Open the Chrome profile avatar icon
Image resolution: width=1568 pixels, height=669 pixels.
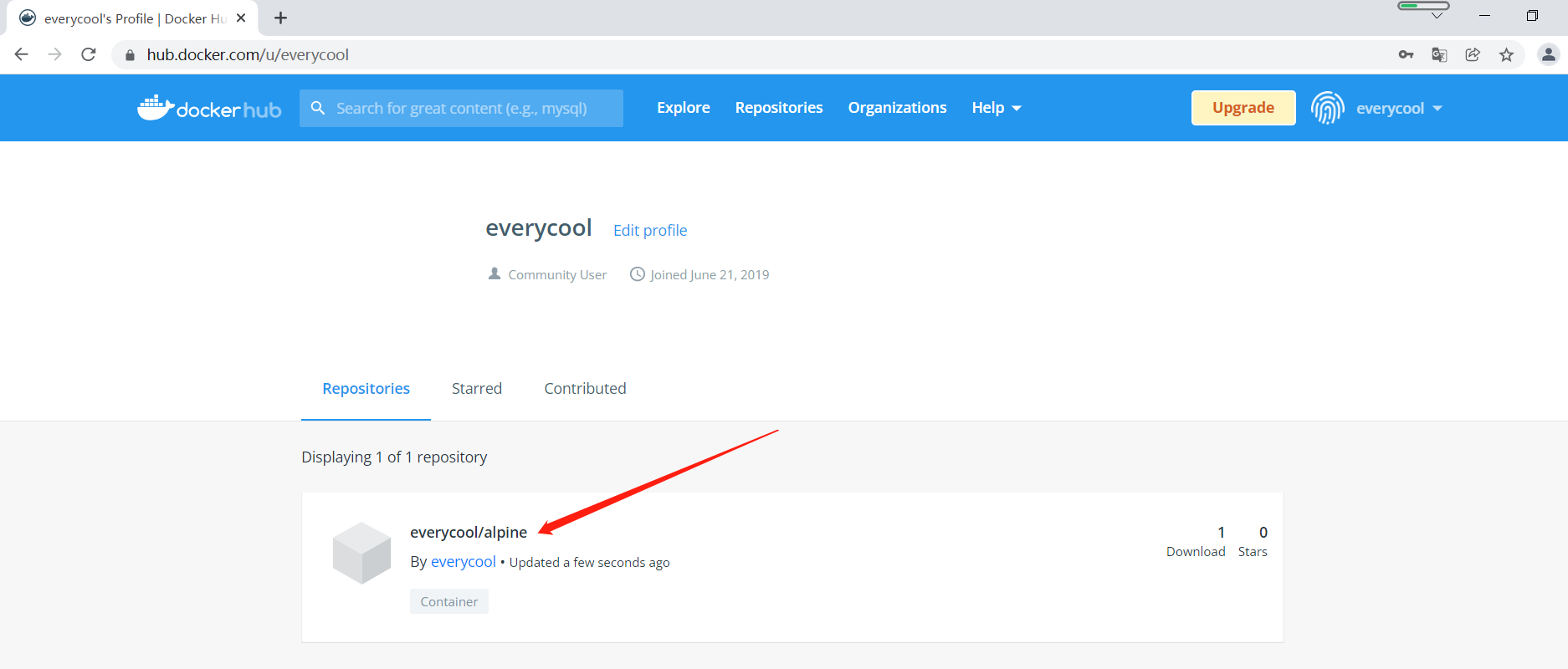pyautogui.click(x=1549, y=55)
